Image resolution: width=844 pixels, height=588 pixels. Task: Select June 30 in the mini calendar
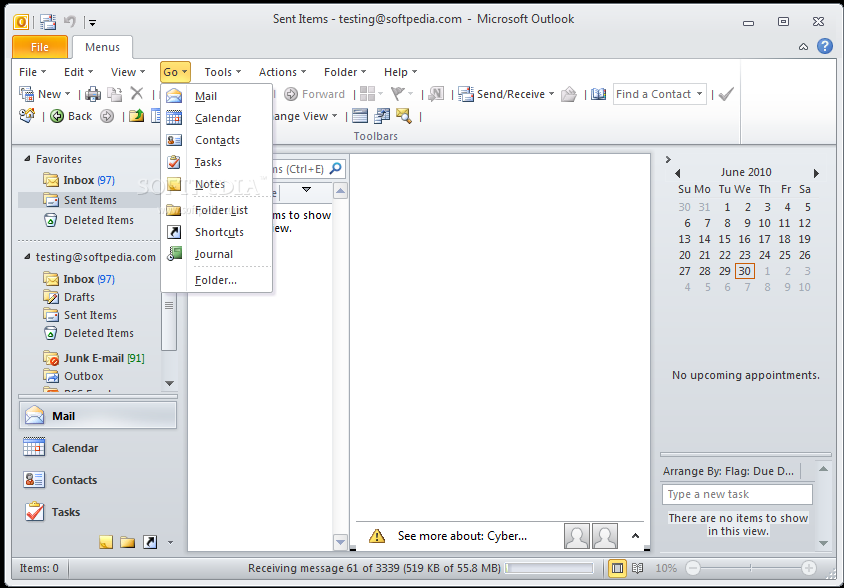pos(744,271)
